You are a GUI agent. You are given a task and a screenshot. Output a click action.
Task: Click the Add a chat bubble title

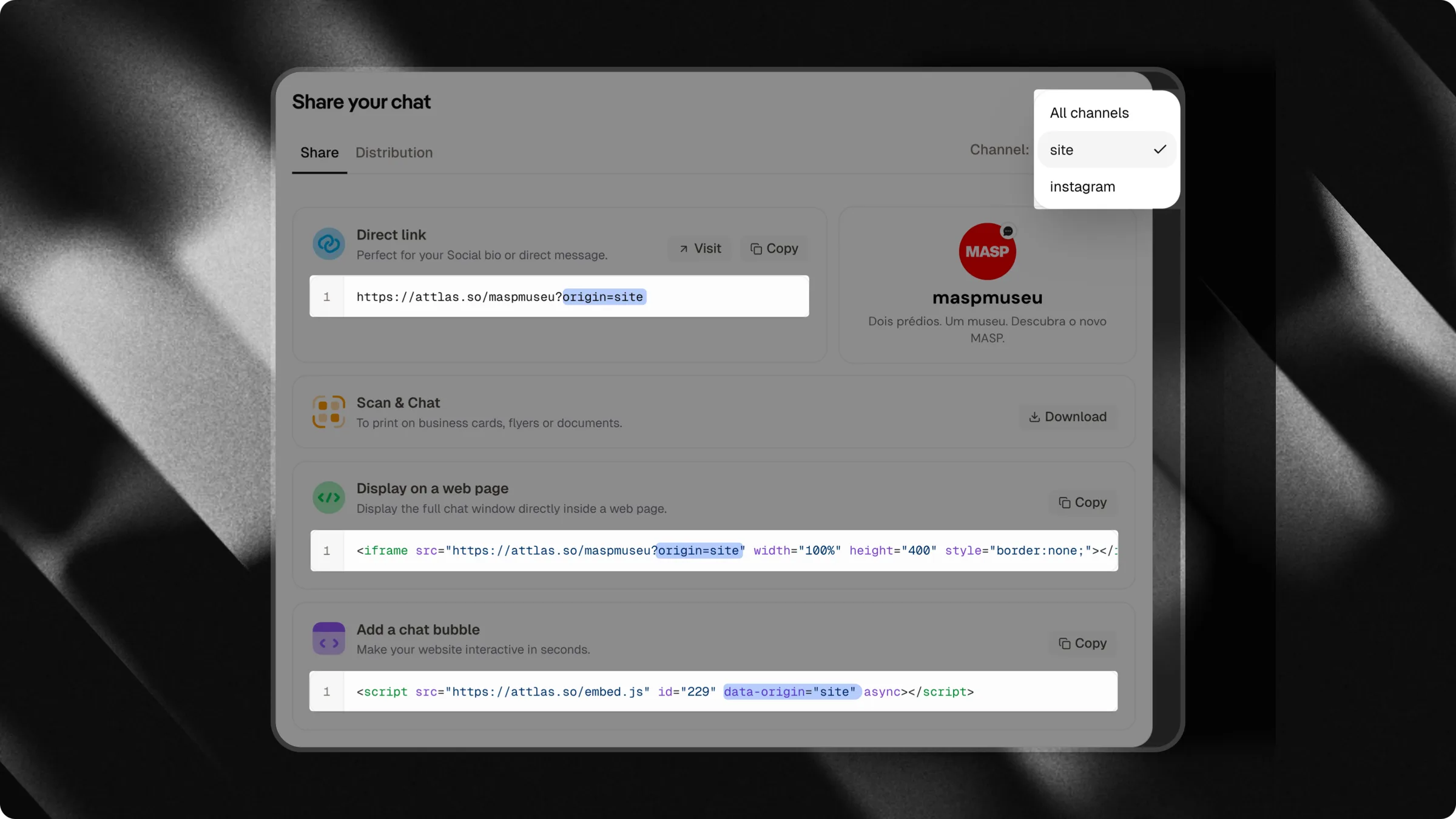click(x=418, y=630)
